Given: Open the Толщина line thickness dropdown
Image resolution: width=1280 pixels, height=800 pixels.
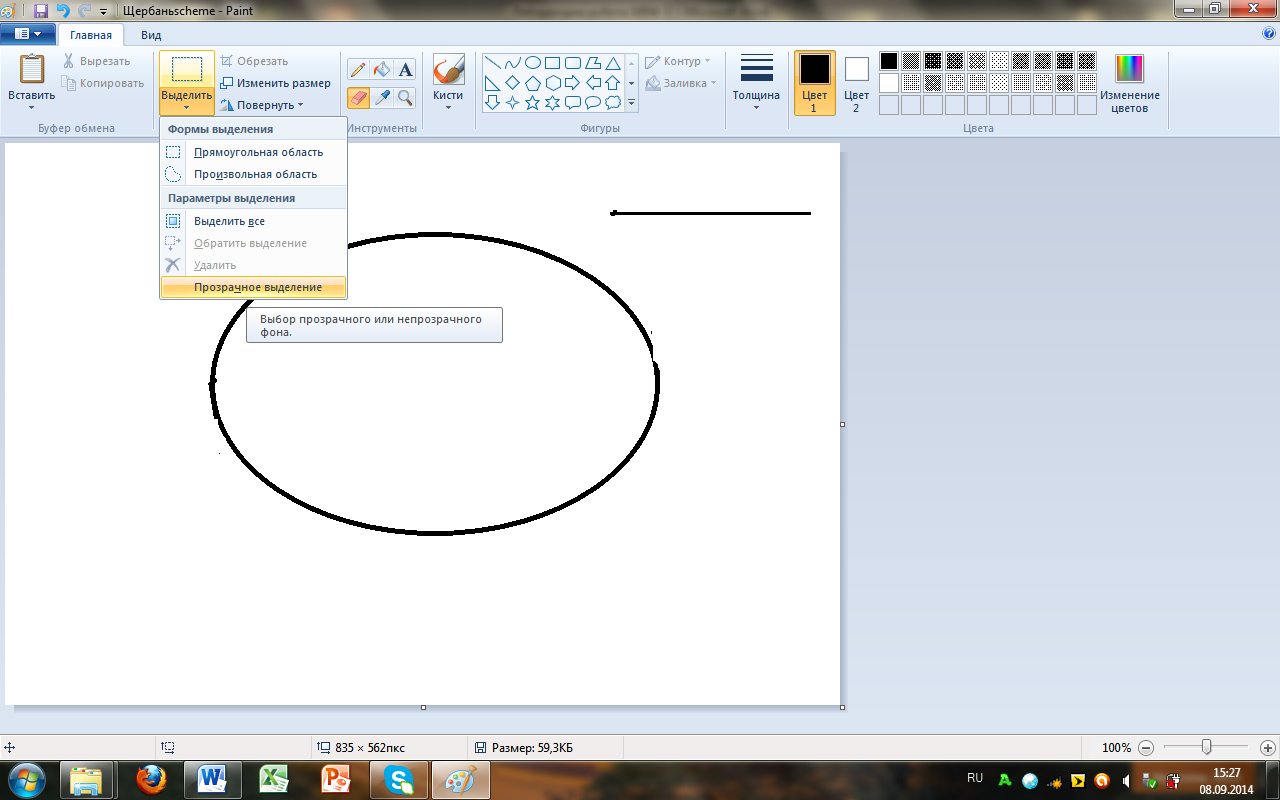Looking at the screenshot, I should pyautogui.click(x=756, y=107).
